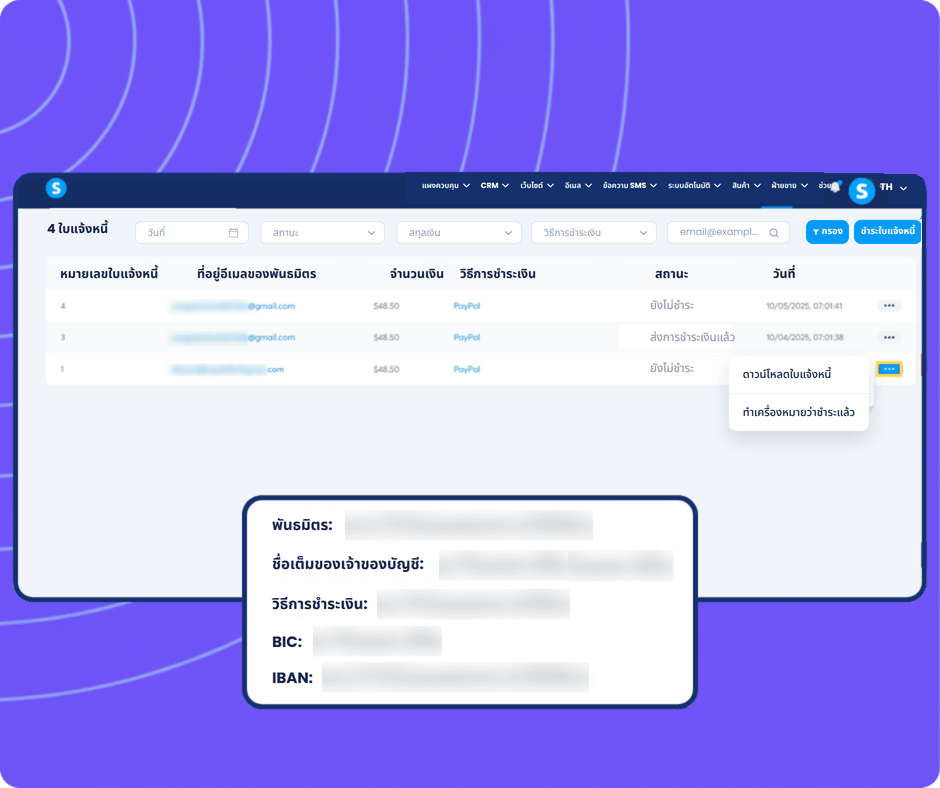940x788 pixels.
Task: Click the $48.50 amount in invoice 4 row
Action: click(x=386, y=306)
